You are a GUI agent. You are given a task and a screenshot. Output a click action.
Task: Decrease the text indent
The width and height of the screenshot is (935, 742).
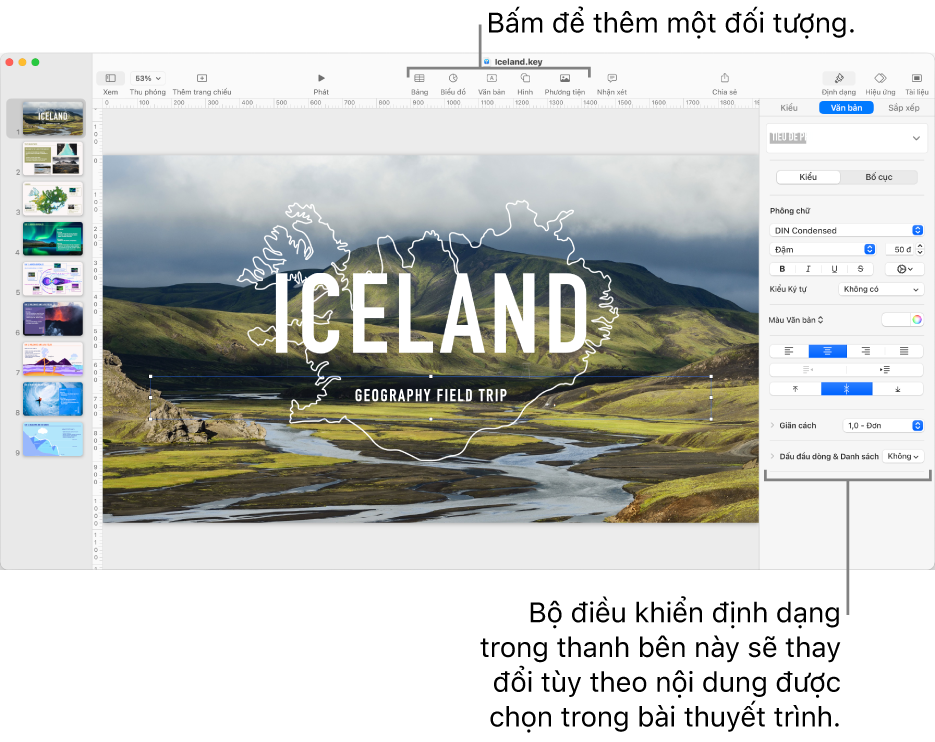point(808,370)
